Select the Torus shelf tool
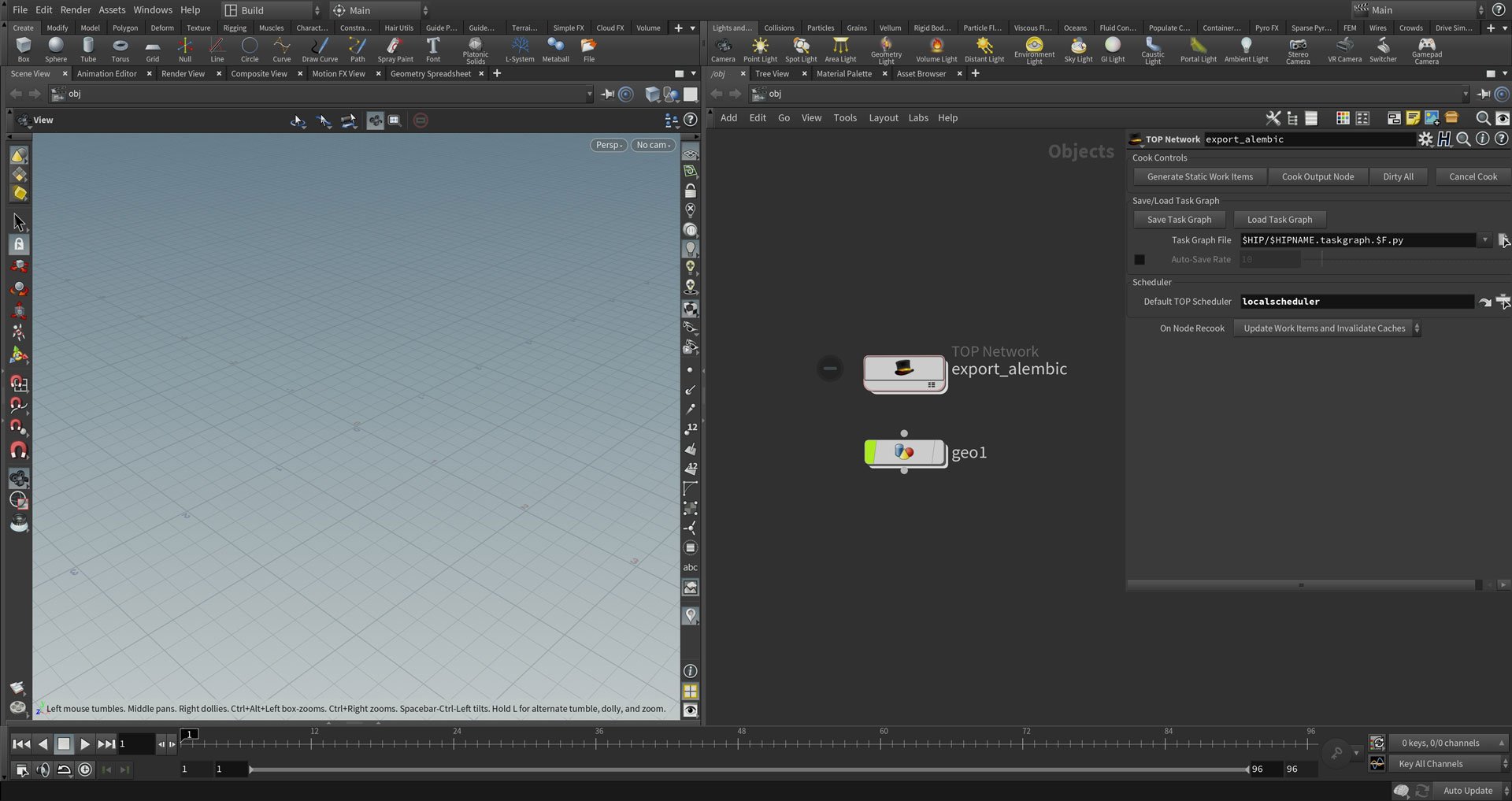Screen dimensions: 1512x801 coord(120,50)
